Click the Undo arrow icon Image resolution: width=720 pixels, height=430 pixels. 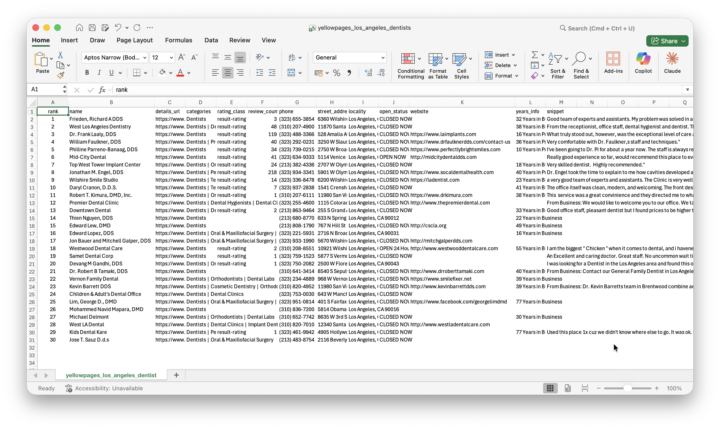118,28
